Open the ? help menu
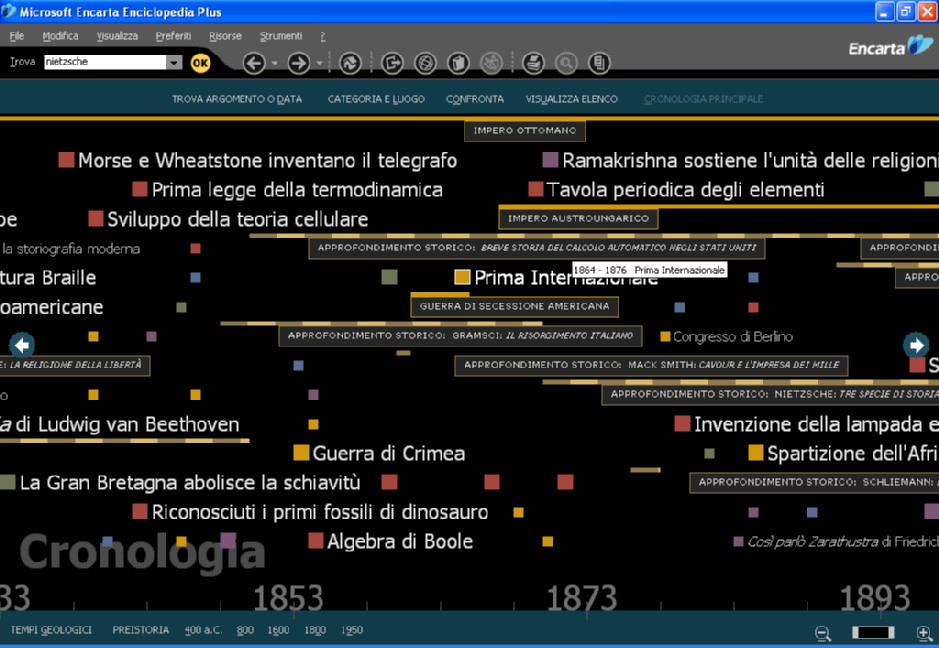This screenshot has height=648, width=939. coord(323,36)
